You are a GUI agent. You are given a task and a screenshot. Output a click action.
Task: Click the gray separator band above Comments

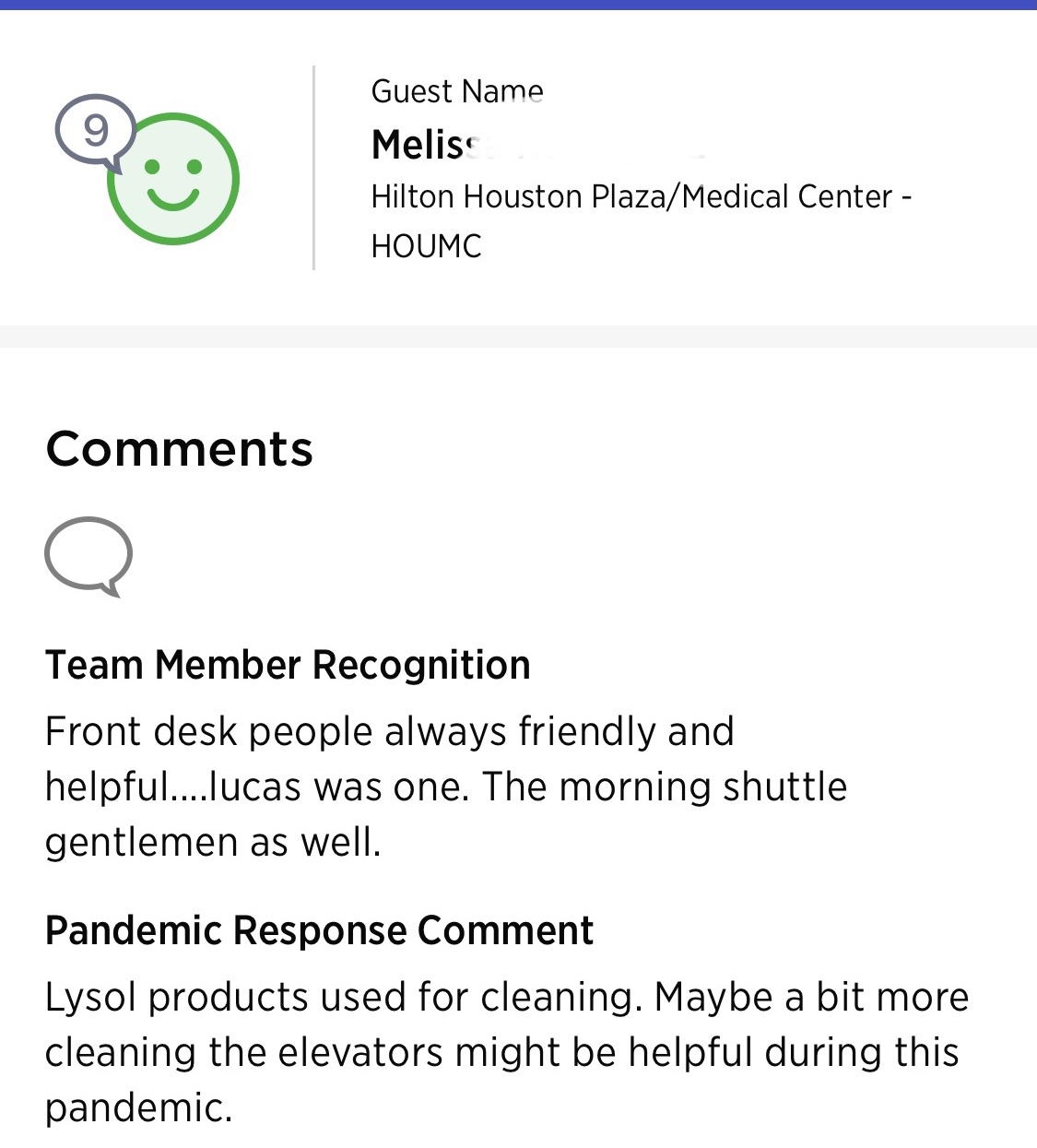click(518, 337)
